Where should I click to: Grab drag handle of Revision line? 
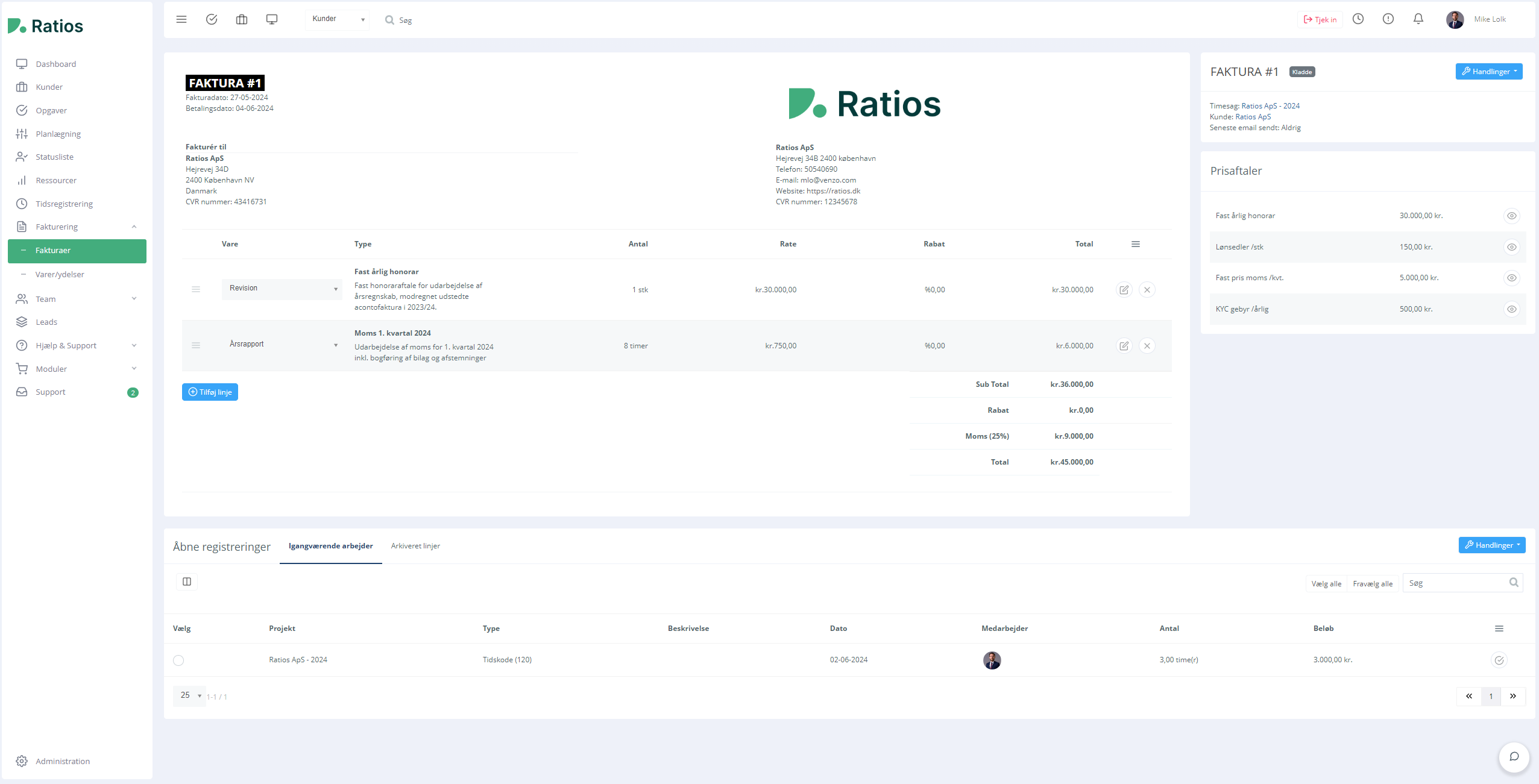coord(196,290)
